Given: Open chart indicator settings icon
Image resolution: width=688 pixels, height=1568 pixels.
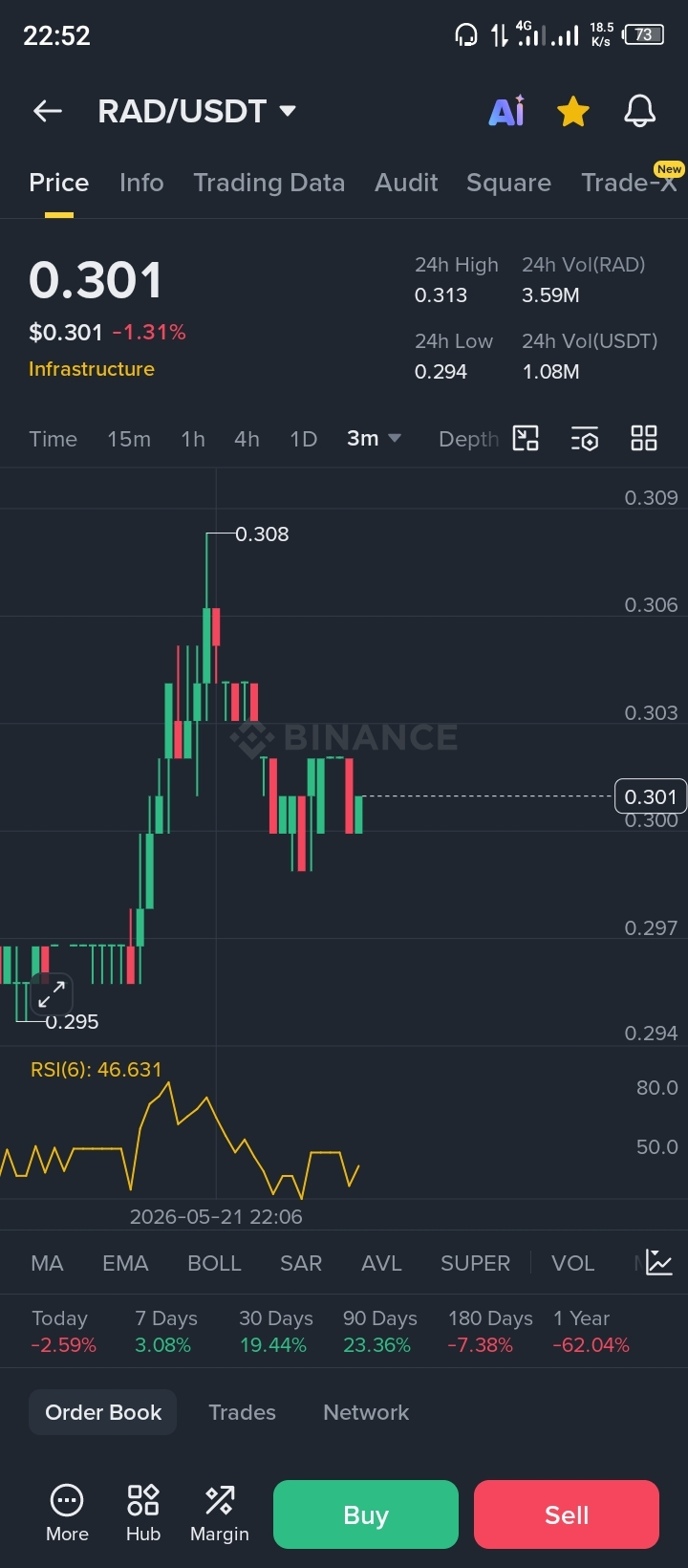Looking at the screenshot, I should [585, 438].
